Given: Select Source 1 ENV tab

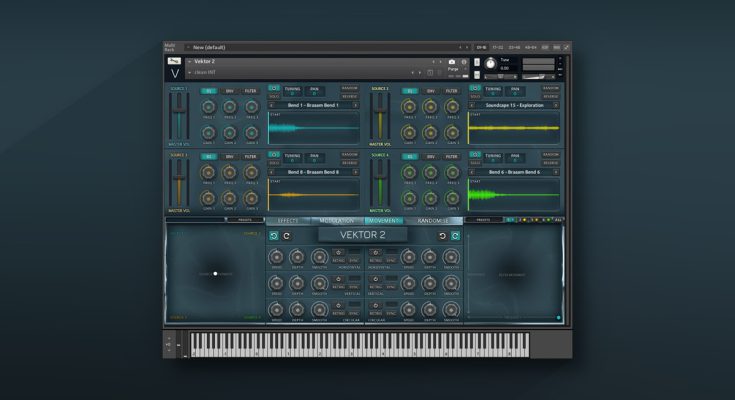Looking at the screenshot, I should [x=229, y=91].
